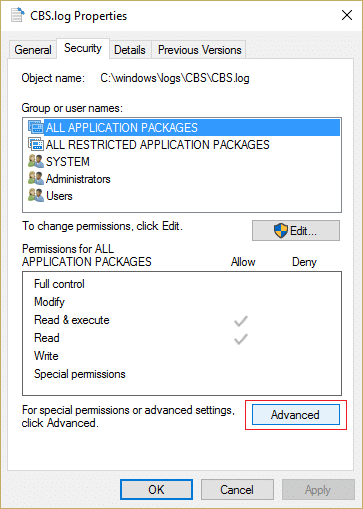Switch to the General tab
This screenshot has width=363, height=509.
coord(33,50)
